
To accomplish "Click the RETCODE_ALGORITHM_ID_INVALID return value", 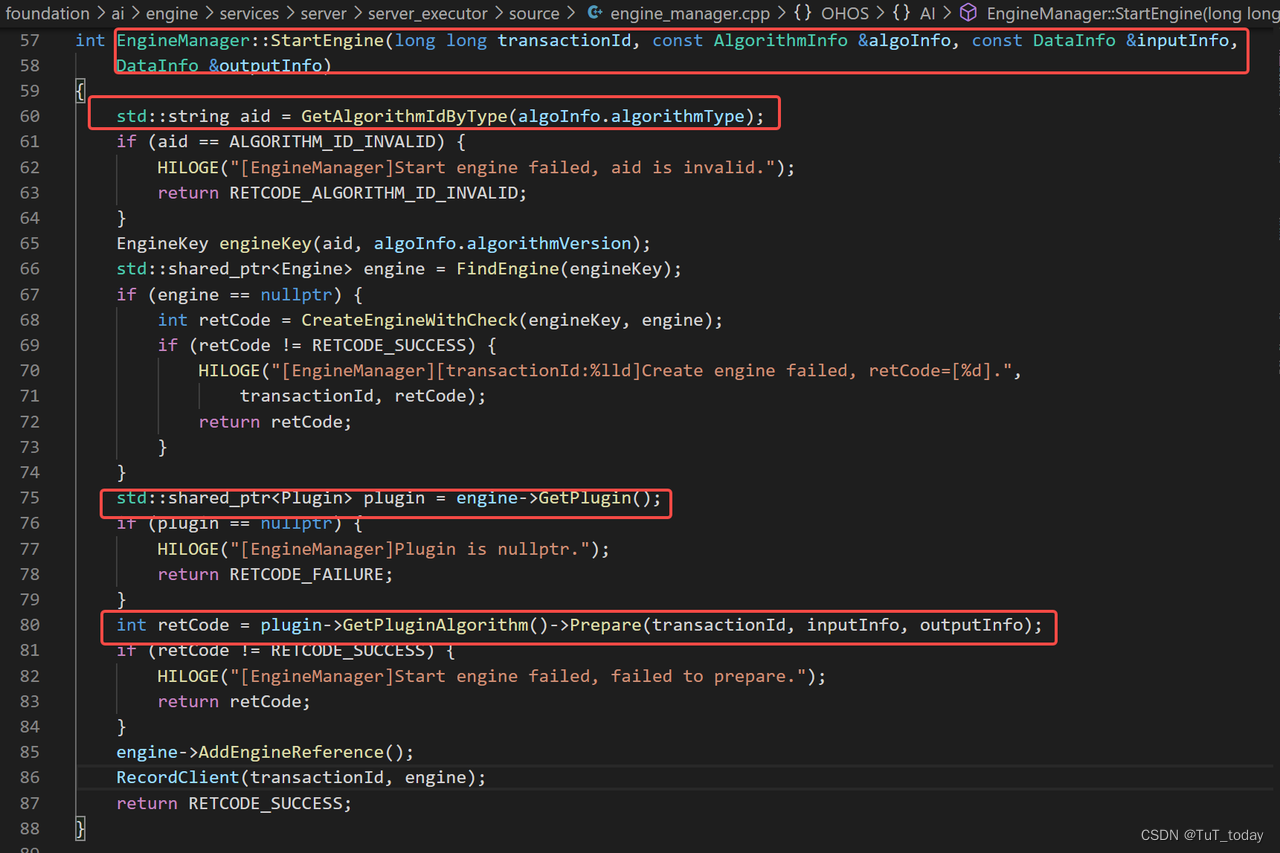I will 373,192.
